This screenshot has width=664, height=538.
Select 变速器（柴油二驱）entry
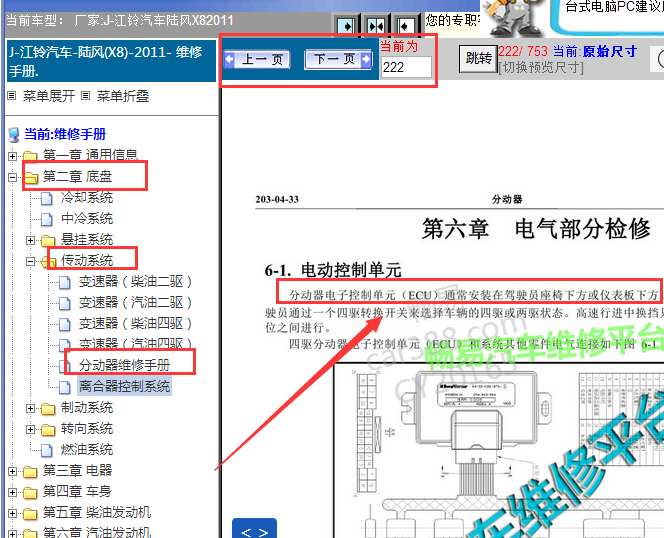click(136, 282)
